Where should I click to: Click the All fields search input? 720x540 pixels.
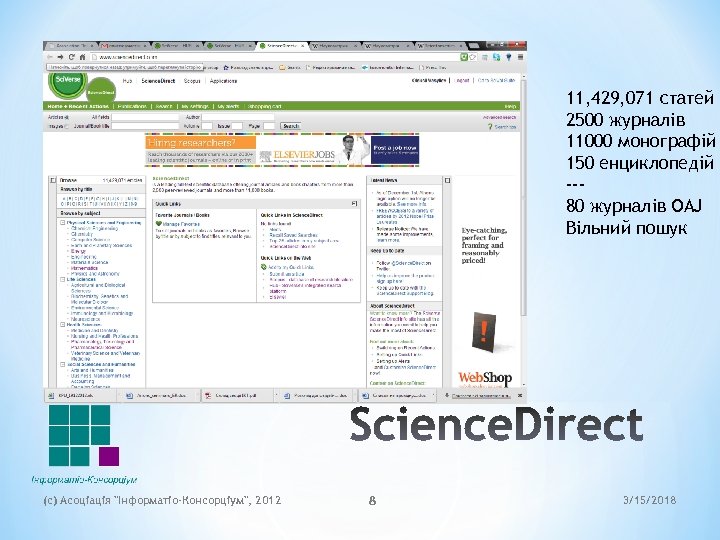coord(145,117)
